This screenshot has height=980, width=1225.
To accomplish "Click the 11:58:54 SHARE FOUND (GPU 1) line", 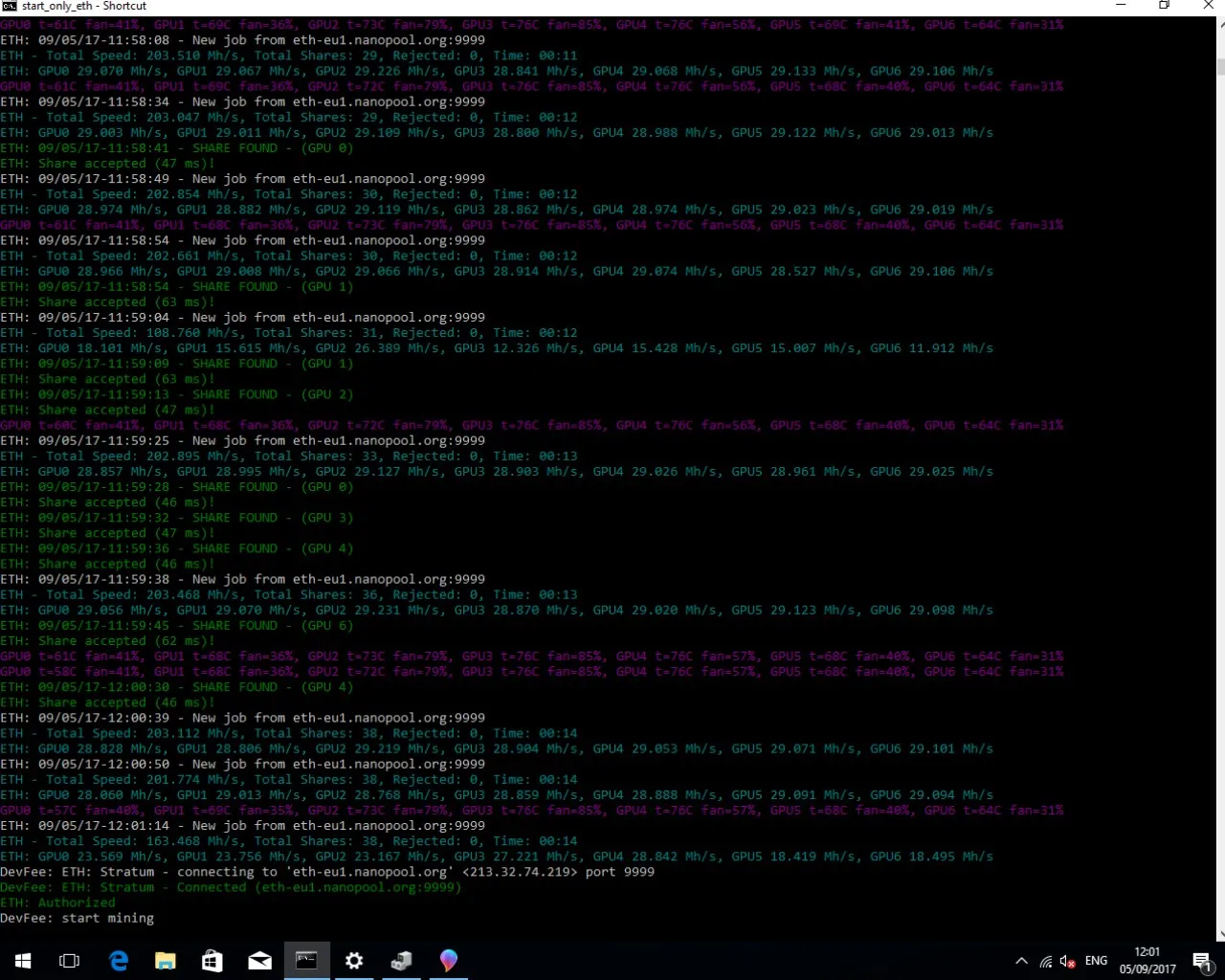I will point(177,287).
